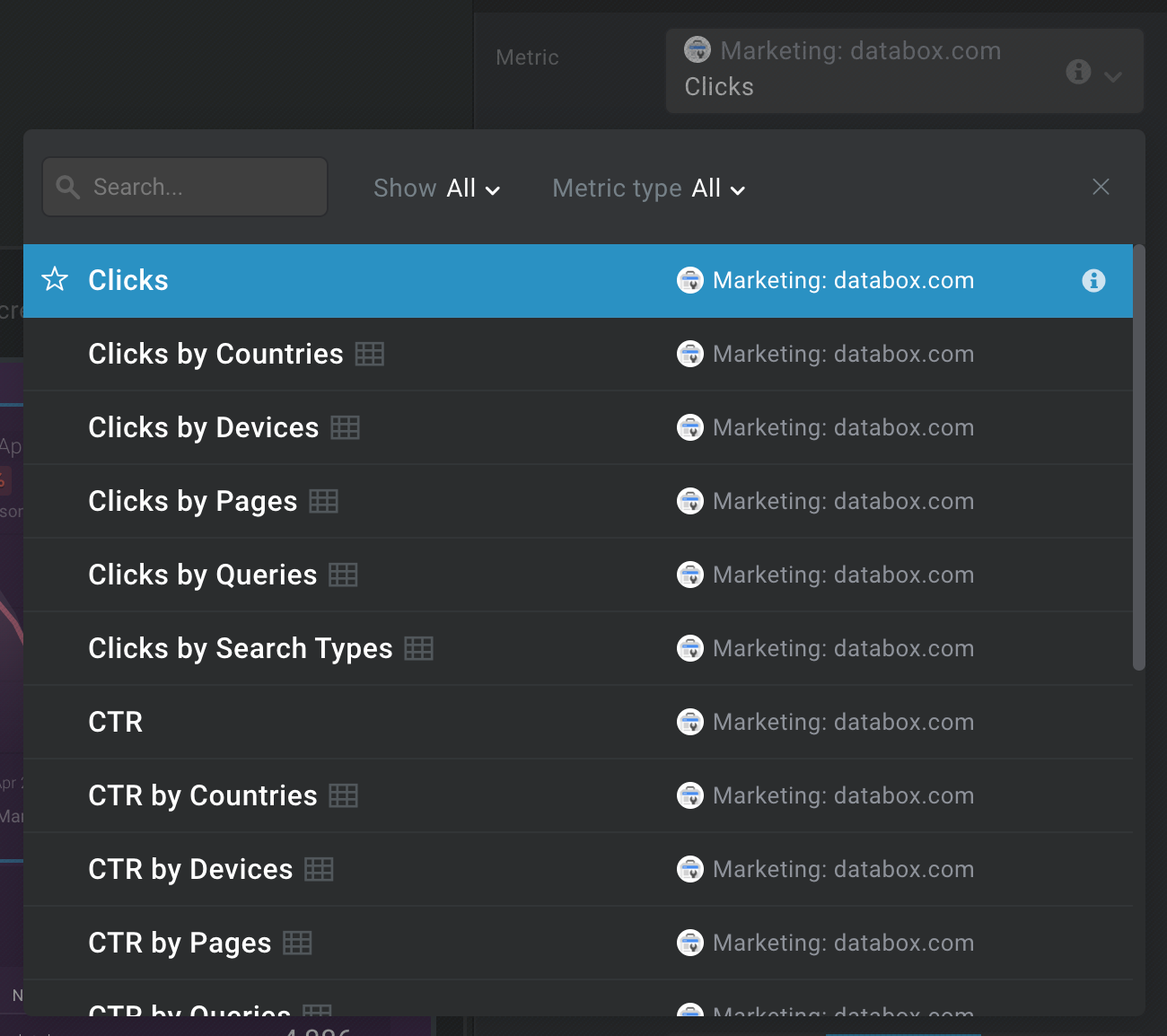
Task: Click table icon next to Clicks by Devices
Action: point(346,427)
